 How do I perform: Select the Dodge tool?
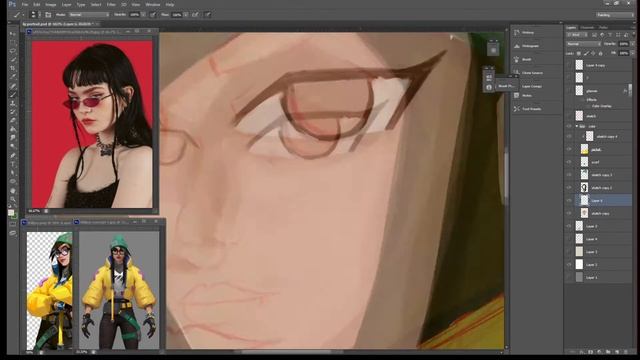13,146
